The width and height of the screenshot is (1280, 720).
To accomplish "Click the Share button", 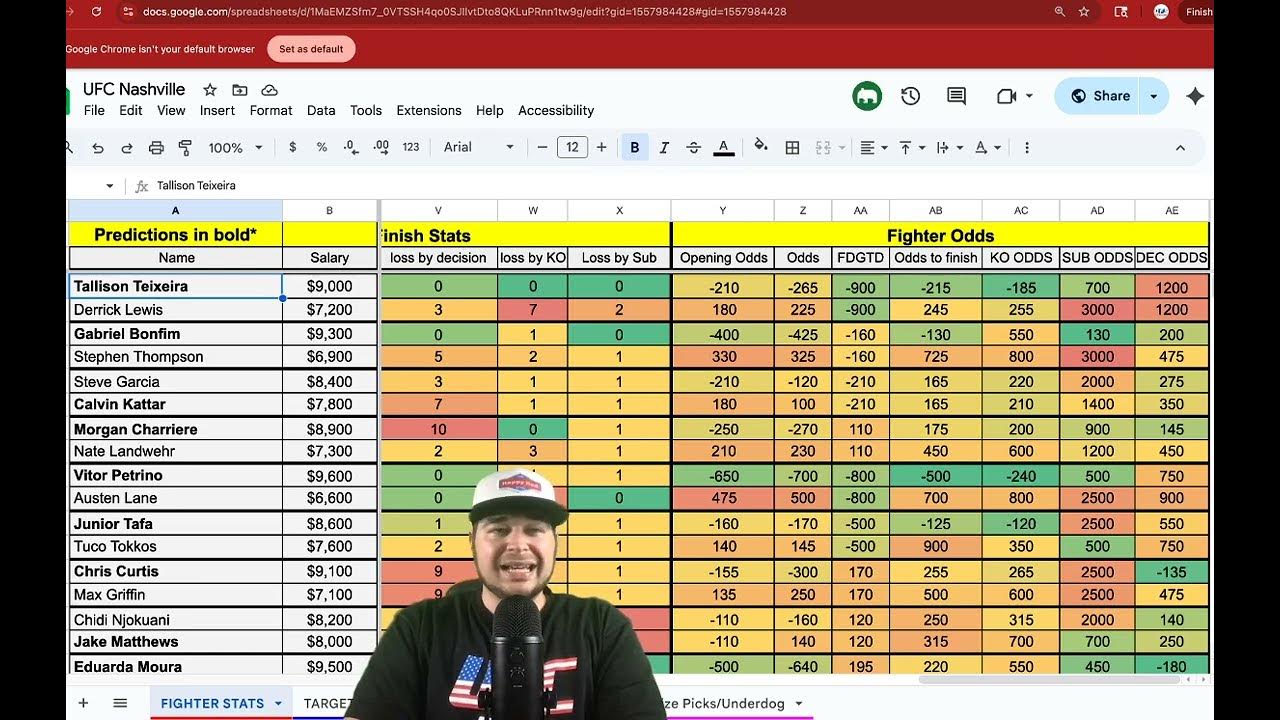I will [1100, 96].
